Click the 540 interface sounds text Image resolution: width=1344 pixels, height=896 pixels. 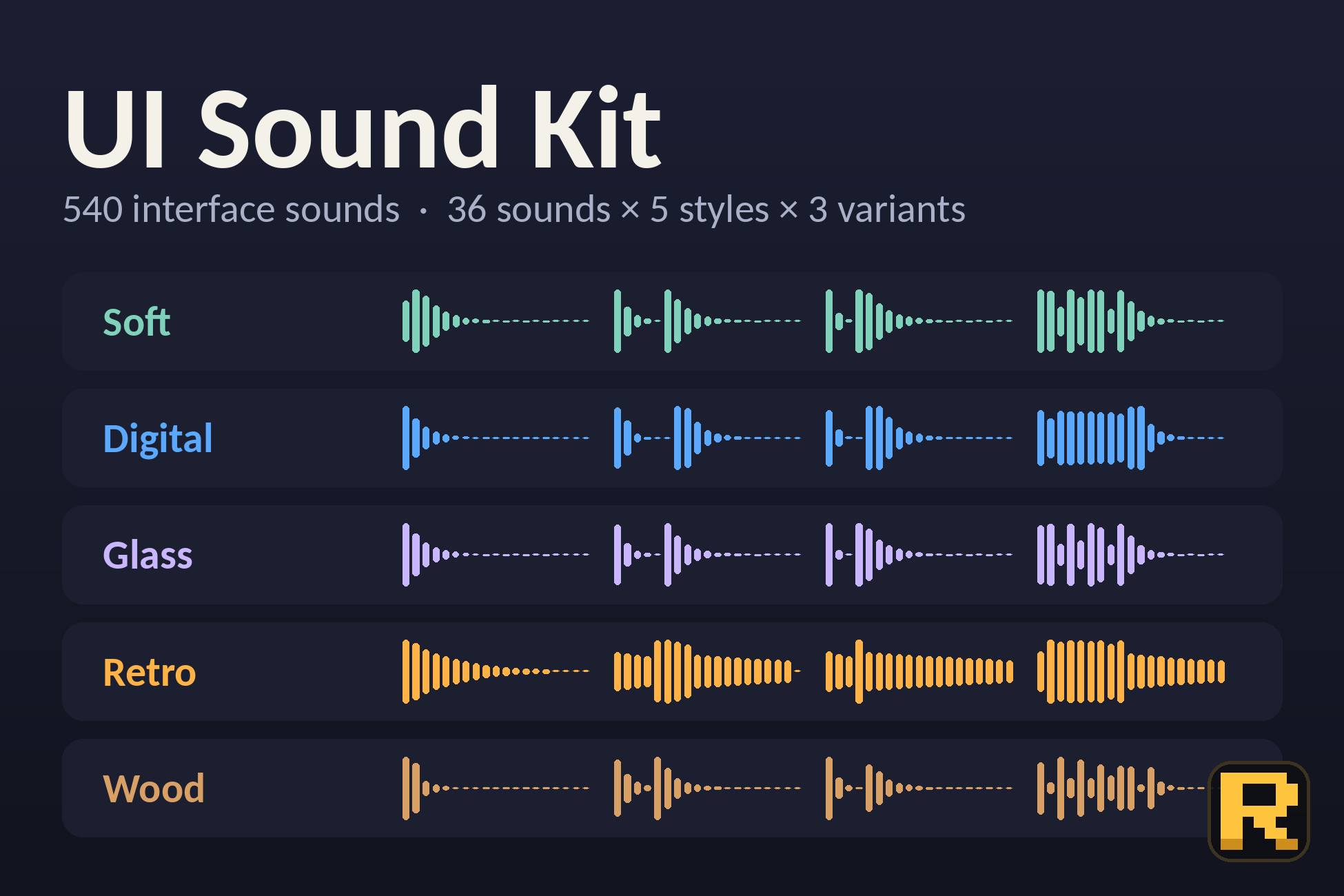232,209
